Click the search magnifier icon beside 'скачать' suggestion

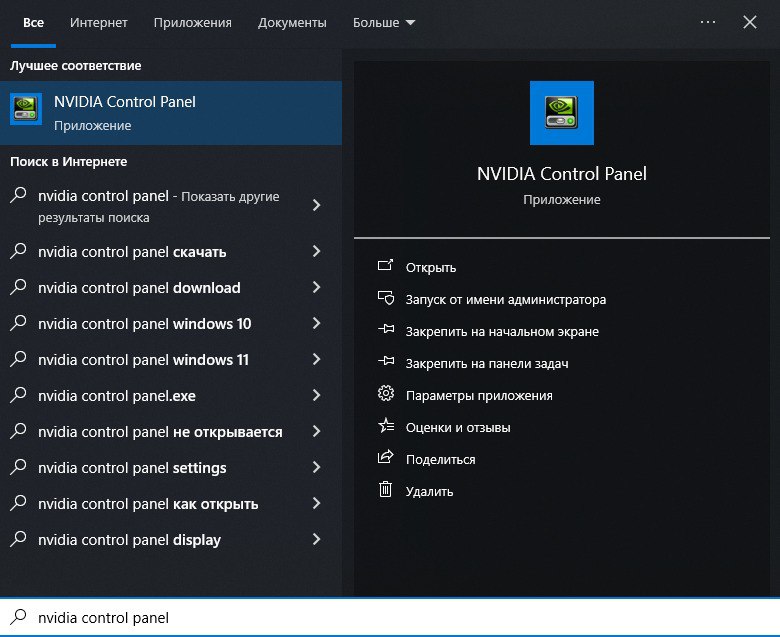point(18,250)
